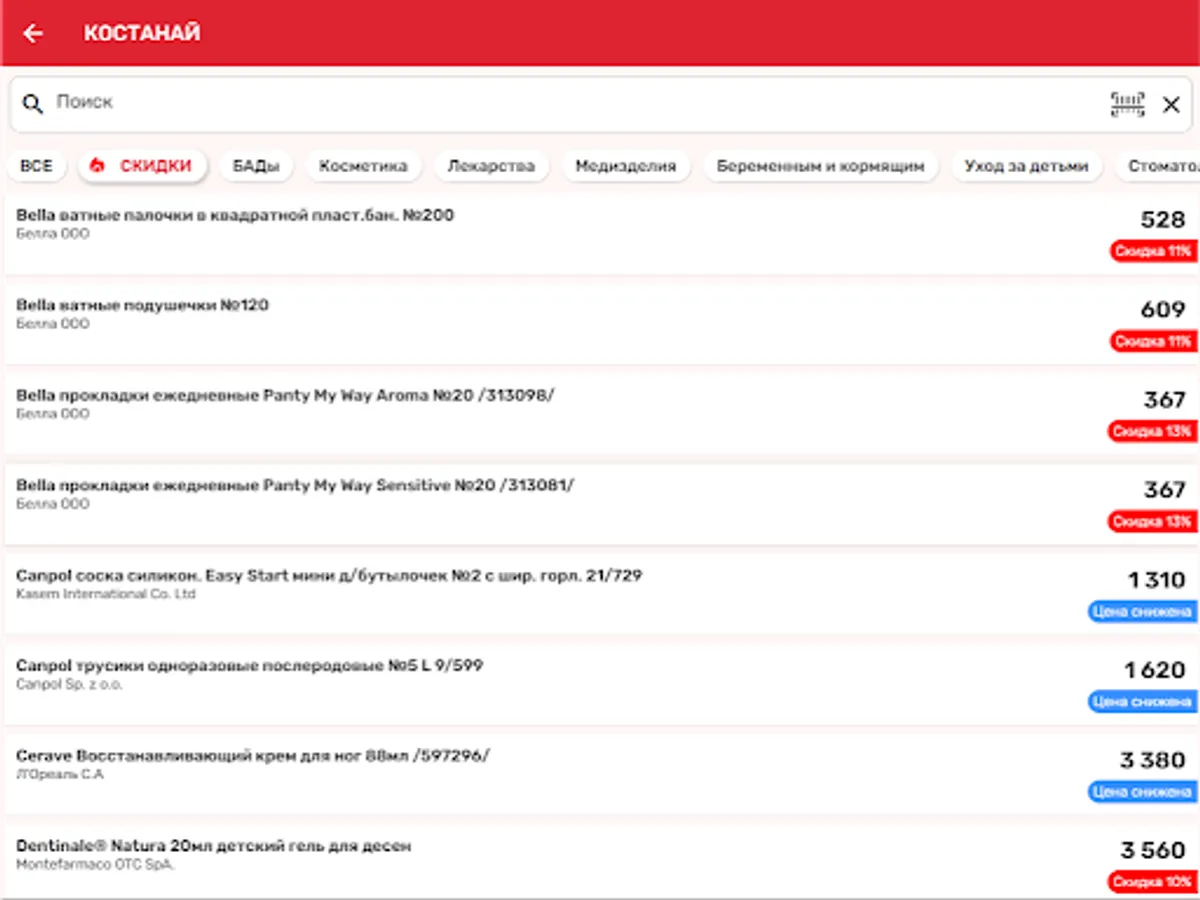
Task: Click the price 1 310
Action: tap(1157, 580)
